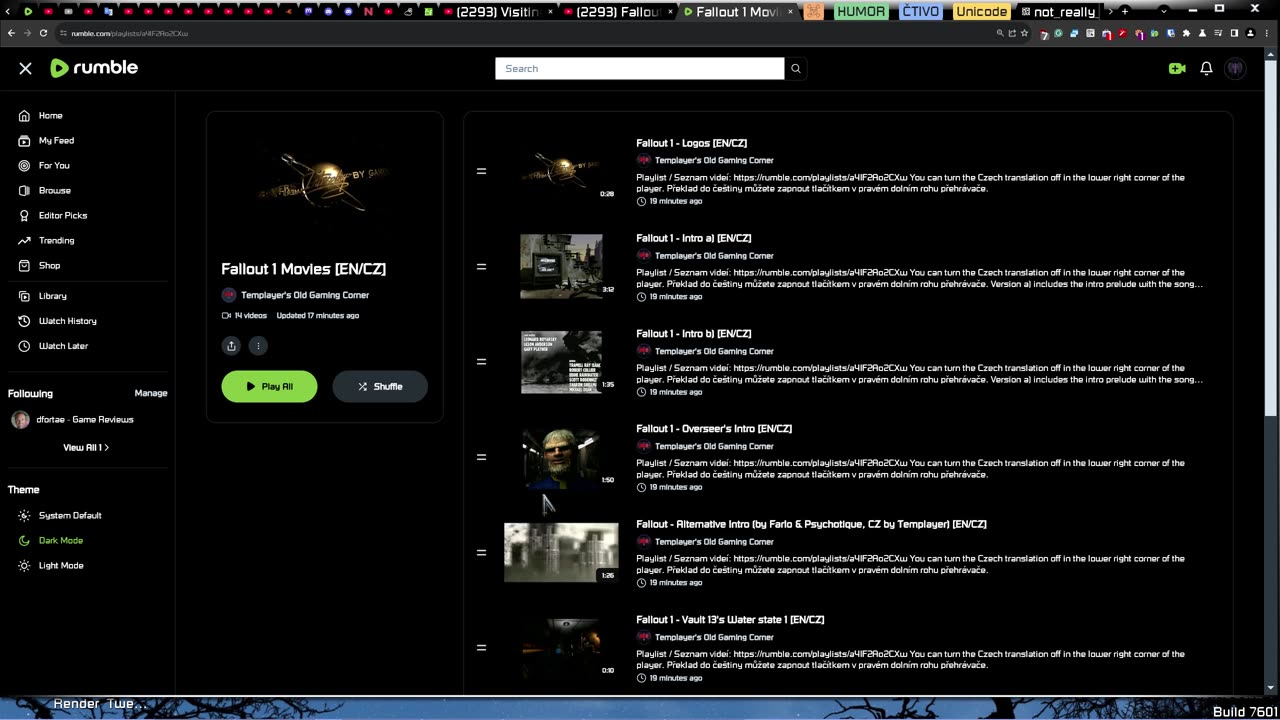Click the Shuffle button
Screen dimensions: 1280x720
point(380,386)
